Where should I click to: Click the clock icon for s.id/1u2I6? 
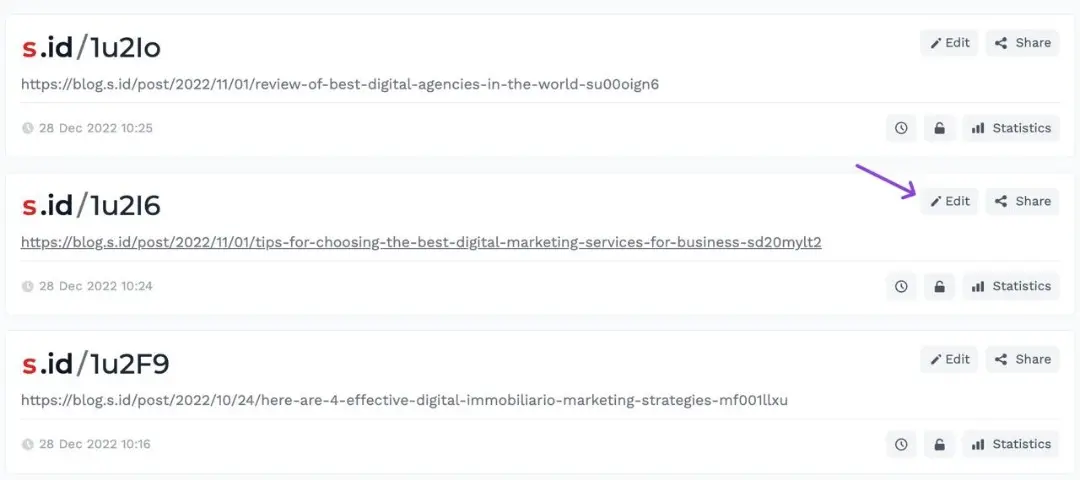point(901,286)
